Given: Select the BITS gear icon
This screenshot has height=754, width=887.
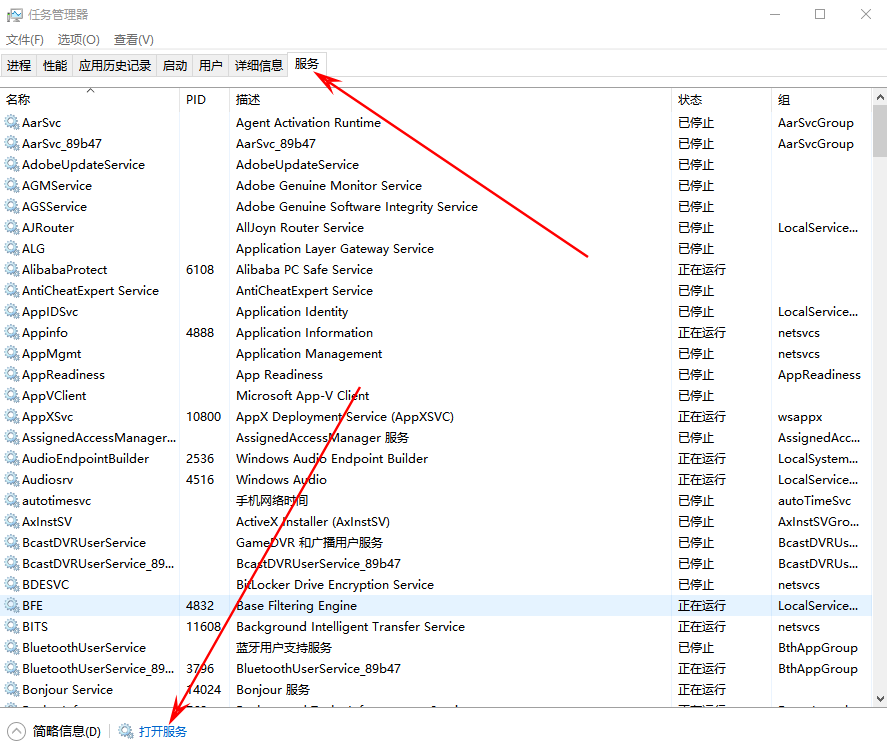Looking at the screenshot, I should tap(12, 626).
